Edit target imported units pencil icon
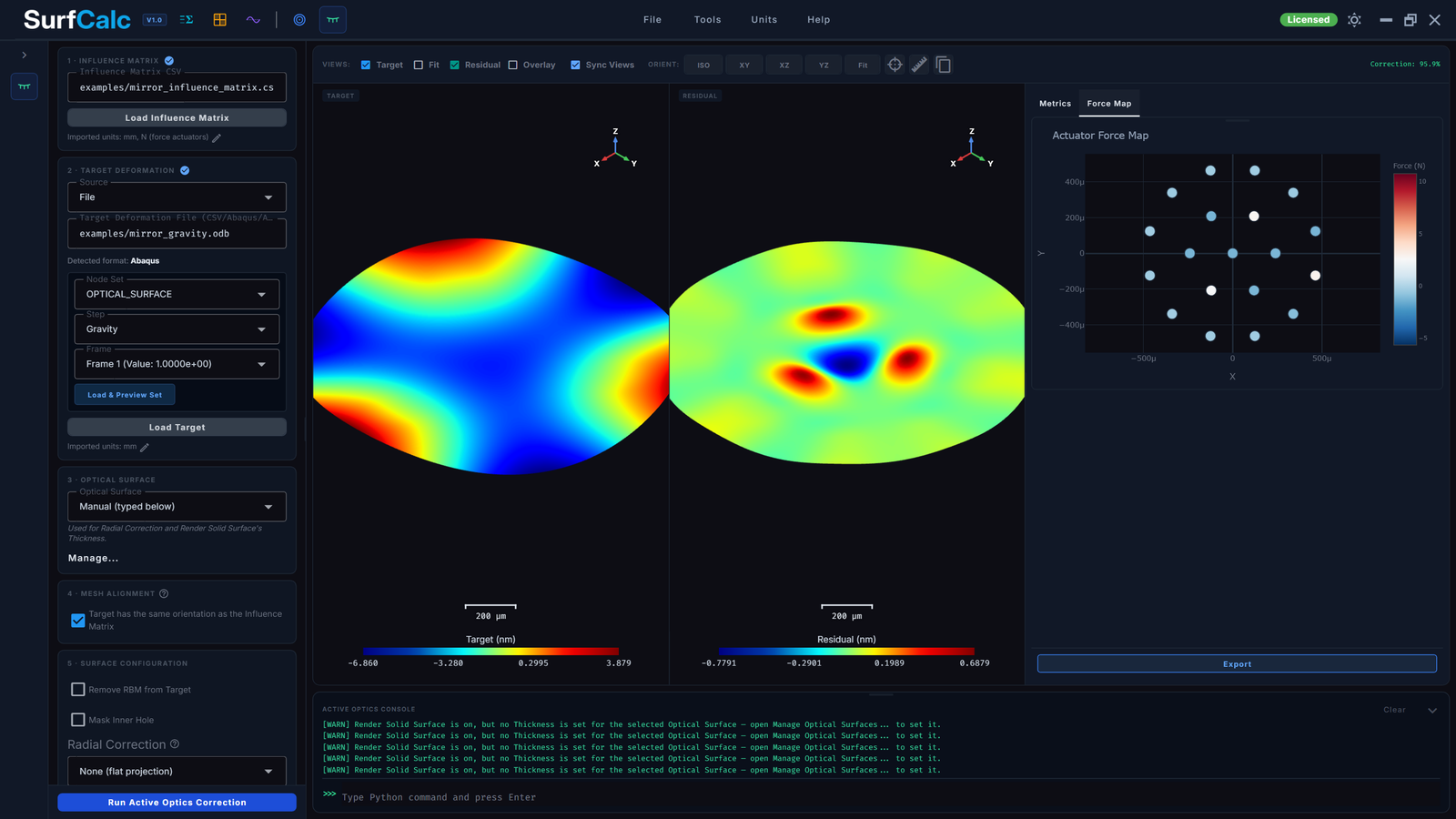This screenshot has width=1456, height=819. point(145,447)
